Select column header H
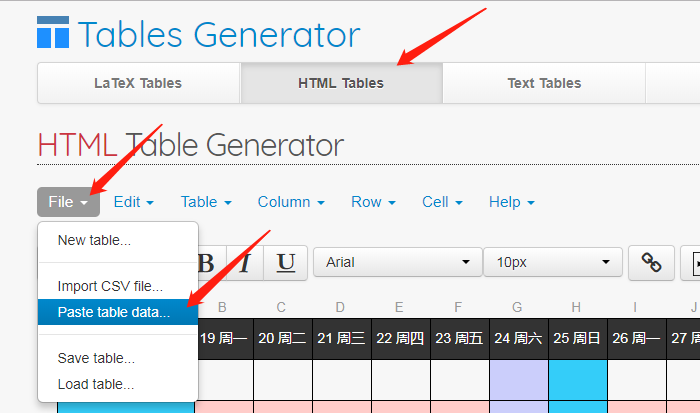Screen dimensions: 700x413 click(576, 307)
